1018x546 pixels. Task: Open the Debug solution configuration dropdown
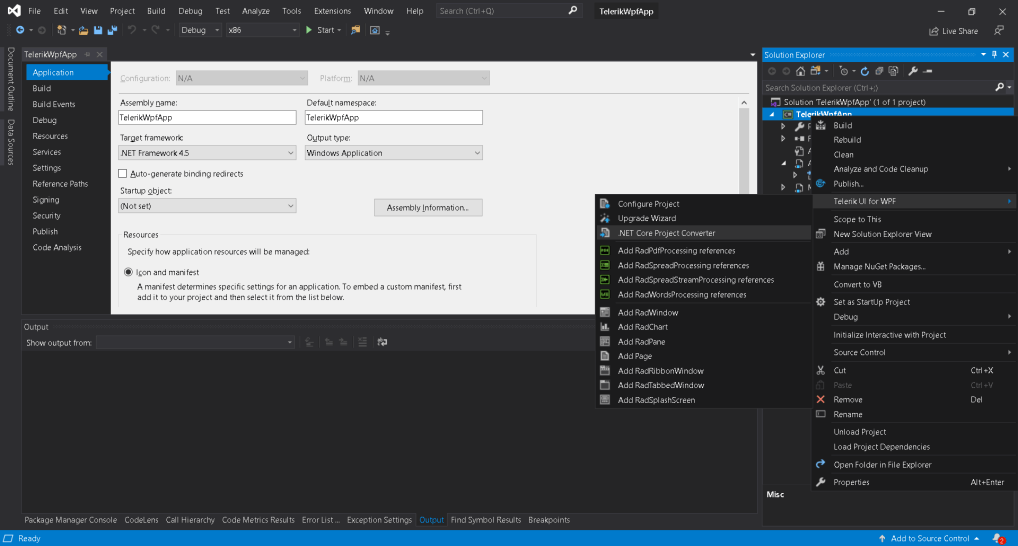[x=200, y=30]
